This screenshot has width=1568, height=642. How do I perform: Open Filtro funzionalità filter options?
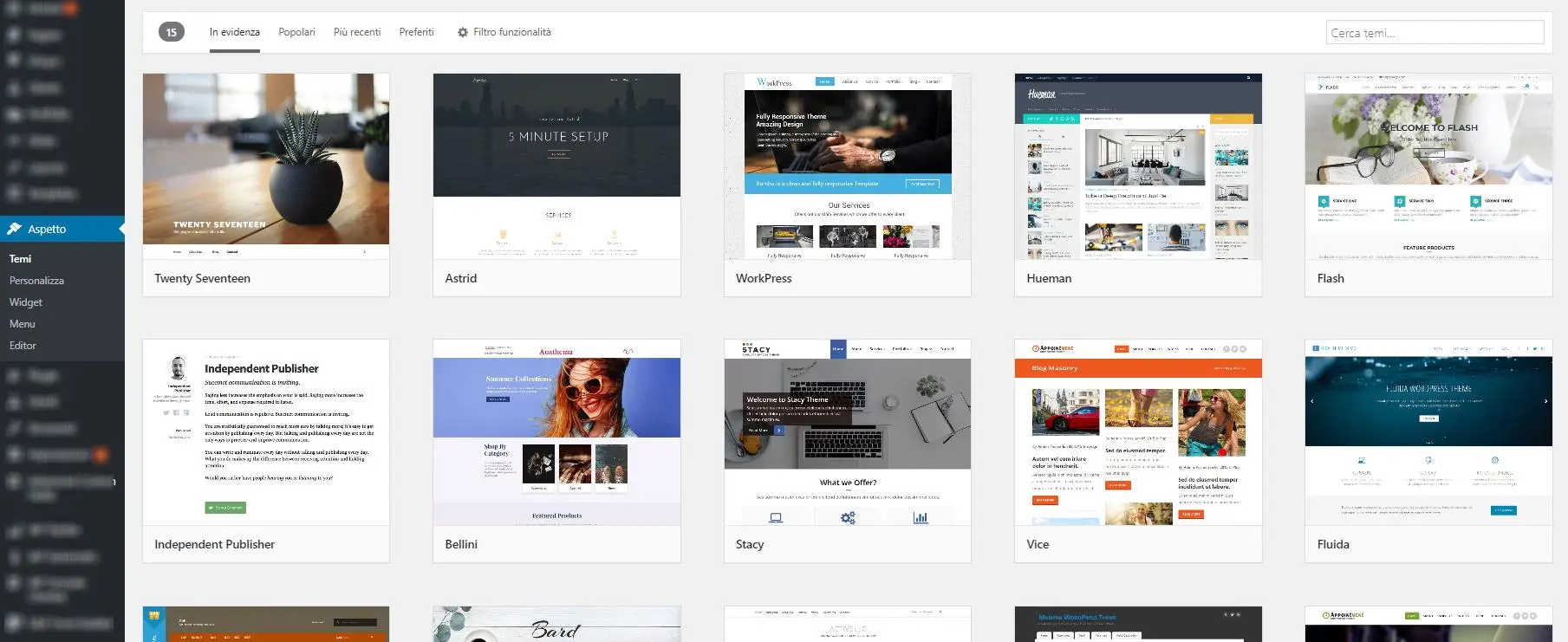coord(504,32)
